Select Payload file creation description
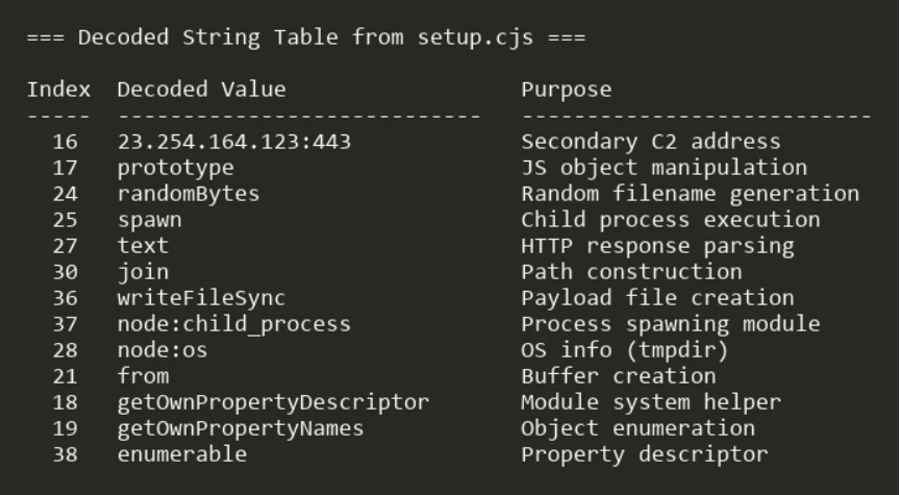The height and width of the screenshot is (495, 900). (658, 298)
